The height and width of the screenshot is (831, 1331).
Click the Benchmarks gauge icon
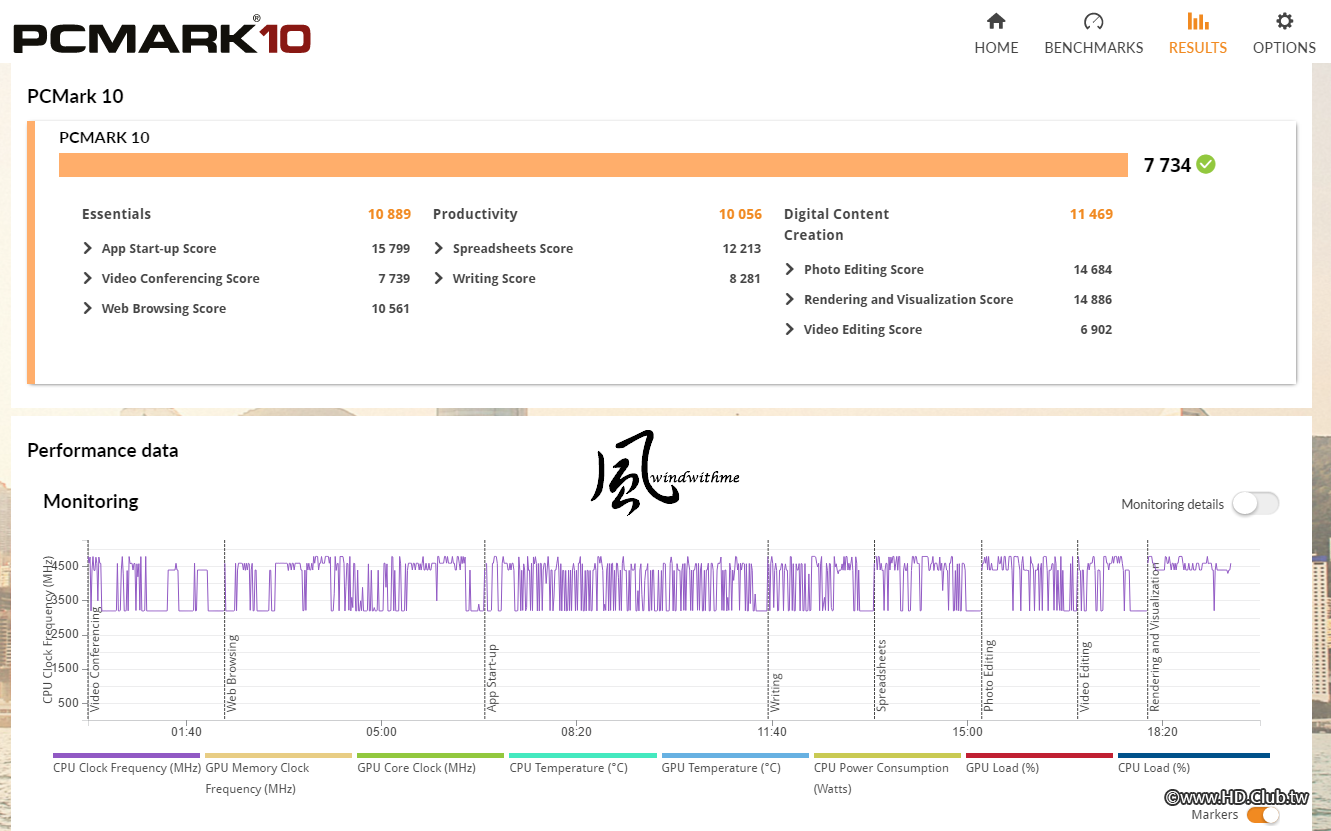(1093, 21)
